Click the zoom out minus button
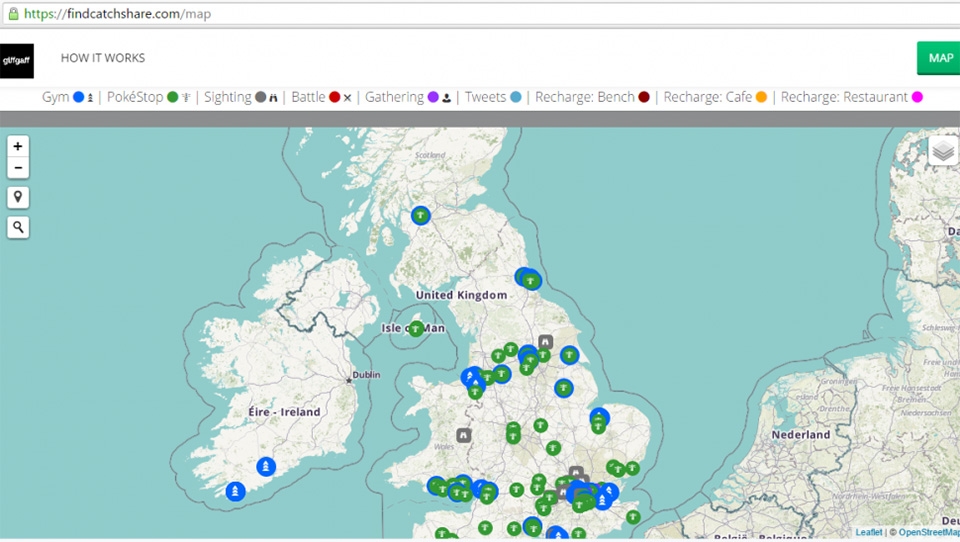Screen dimensions: 960x542 (x=18, y=167)
